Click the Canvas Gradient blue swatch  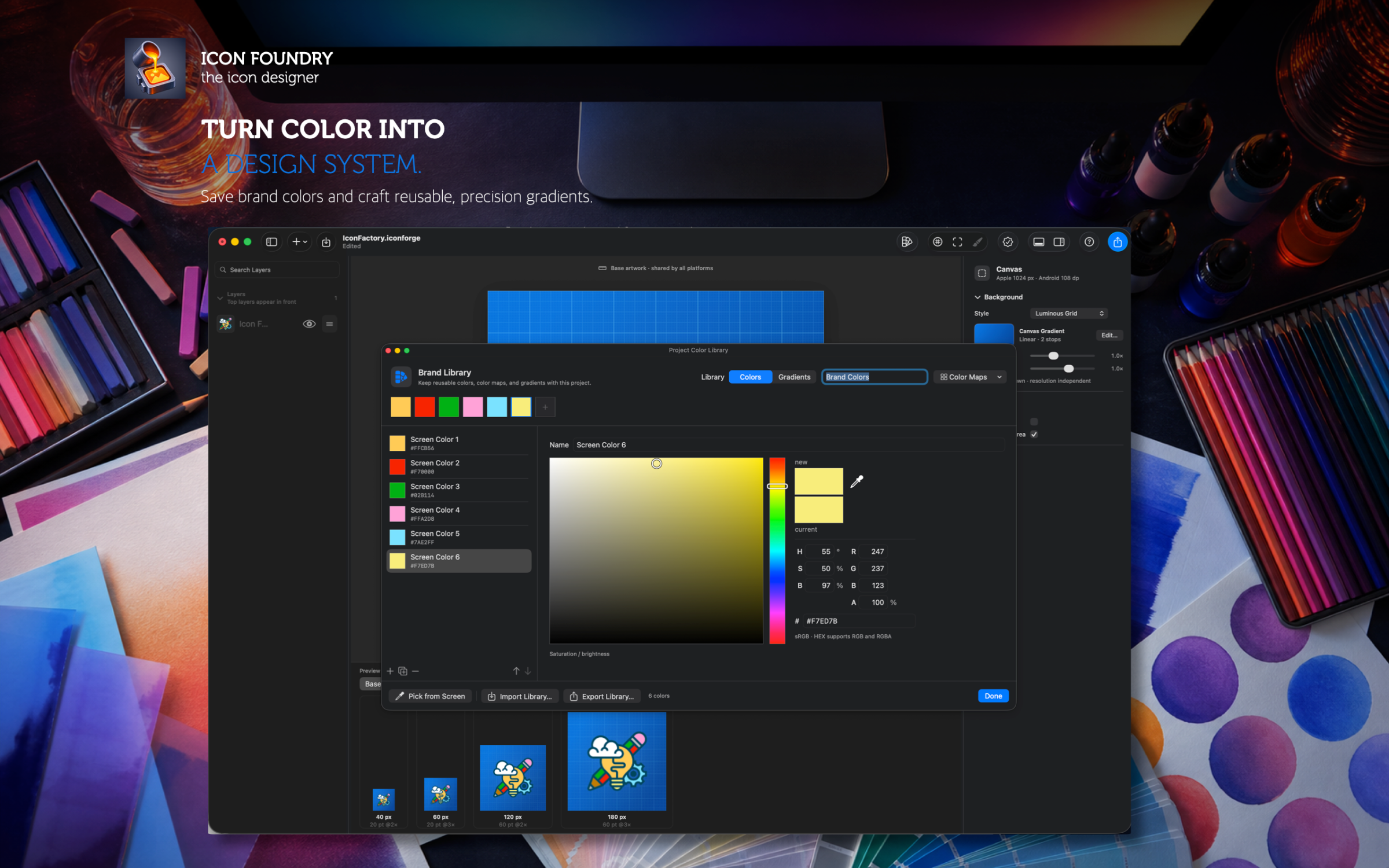[x=994, y=334]
